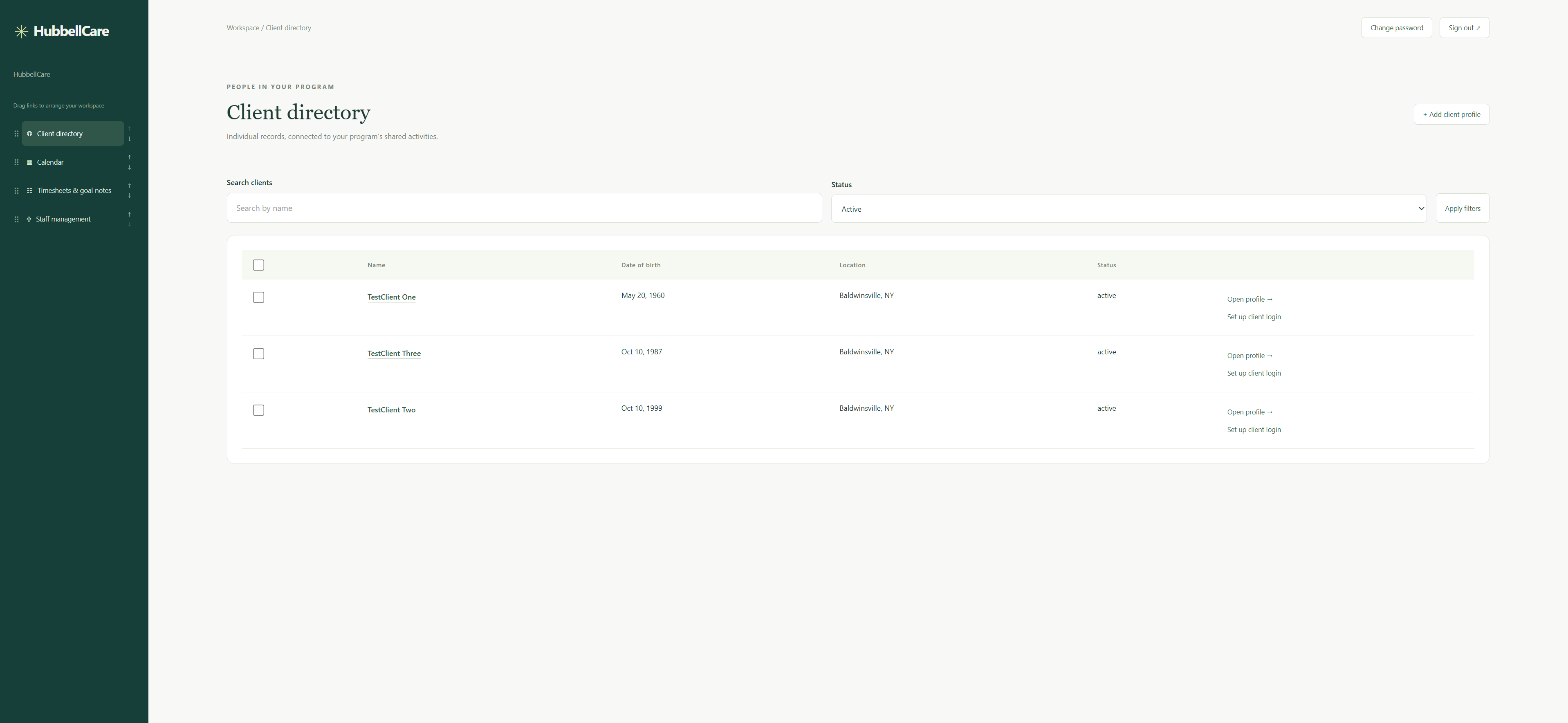Click Baldwinsville, NY in TestClient One row
1568x723 pixels.
point(867,296)
